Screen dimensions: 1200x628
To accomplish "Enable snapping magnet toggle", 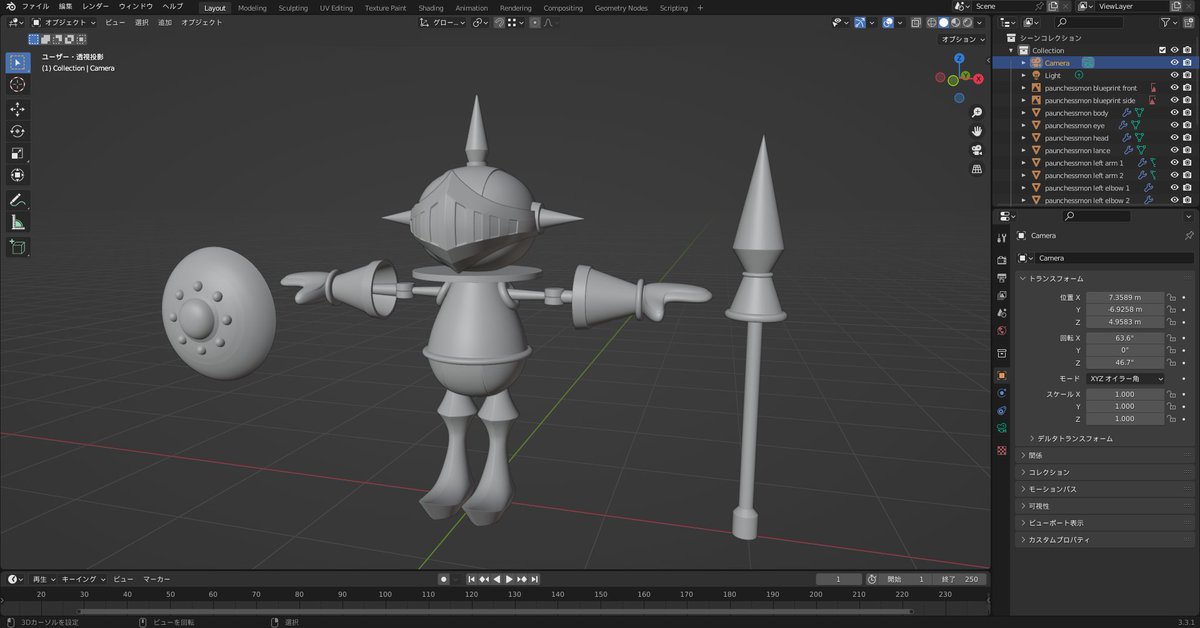I will click(500, 22).
